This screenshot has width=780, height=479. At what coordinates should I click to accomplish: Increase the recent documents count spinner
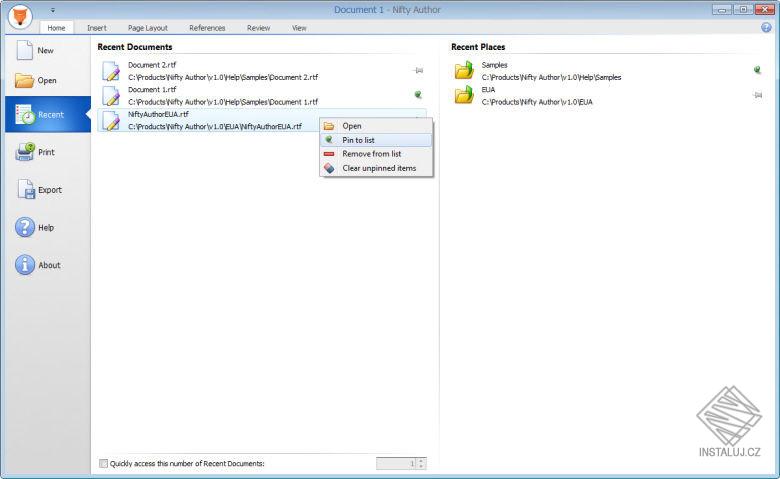point(421,461)
